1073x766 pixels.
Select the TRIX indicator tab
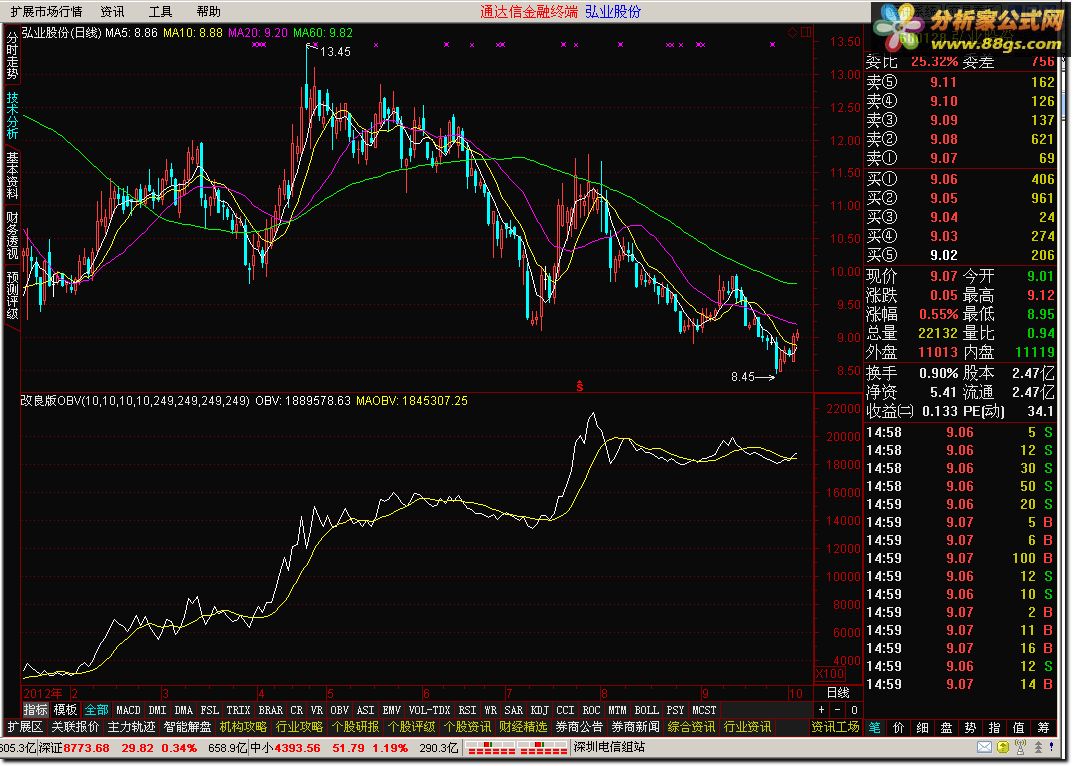[238, 710]
